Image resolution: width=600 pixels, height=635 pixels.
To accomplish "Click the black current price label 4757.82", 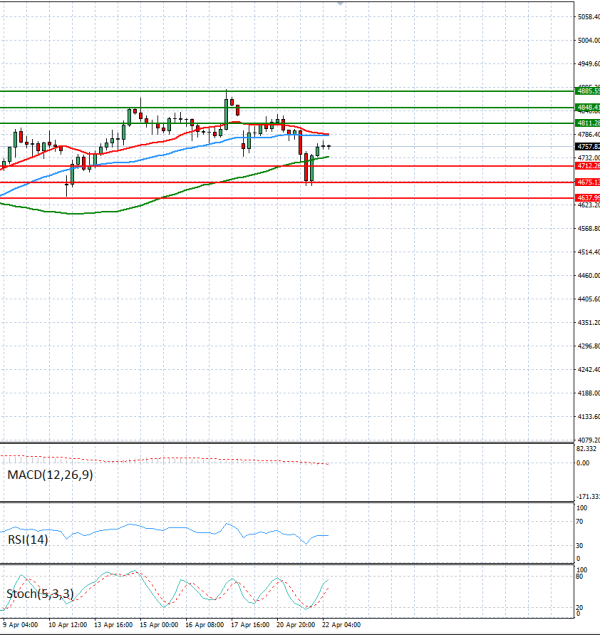I will (x=587, y=146).
